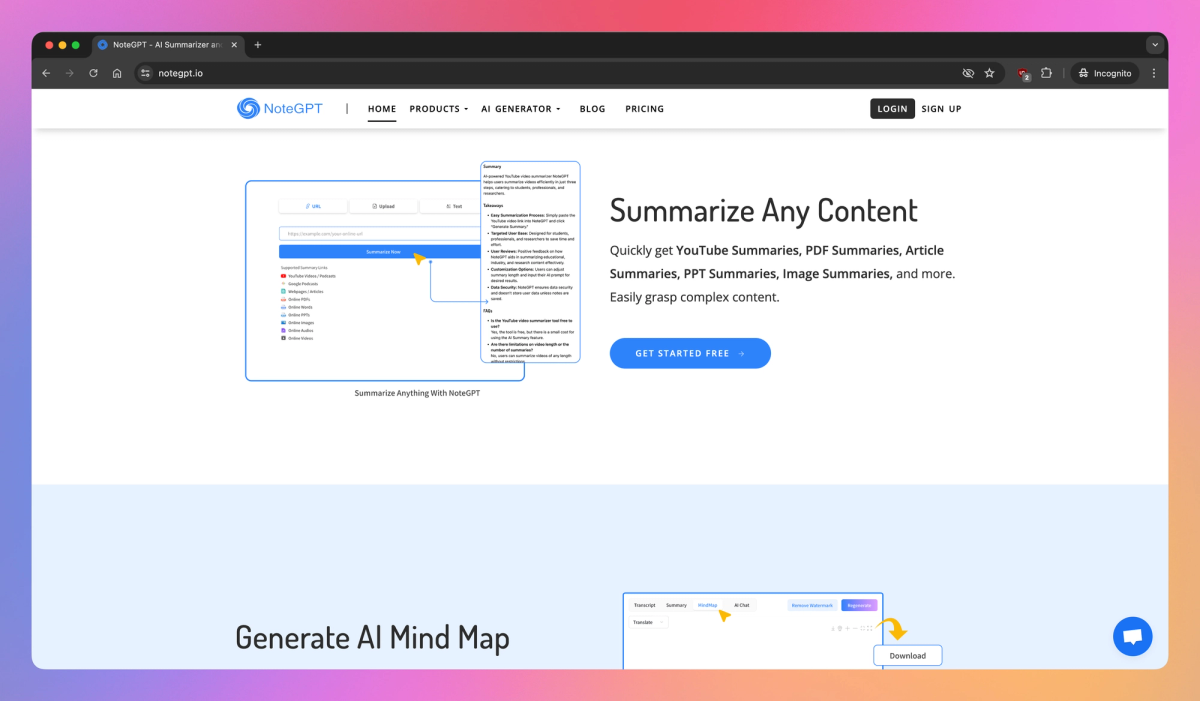Go back with the browser back arrow
Image resolution: width=1200 pixels, height=701 pixels.
click(x=46, y=73)
